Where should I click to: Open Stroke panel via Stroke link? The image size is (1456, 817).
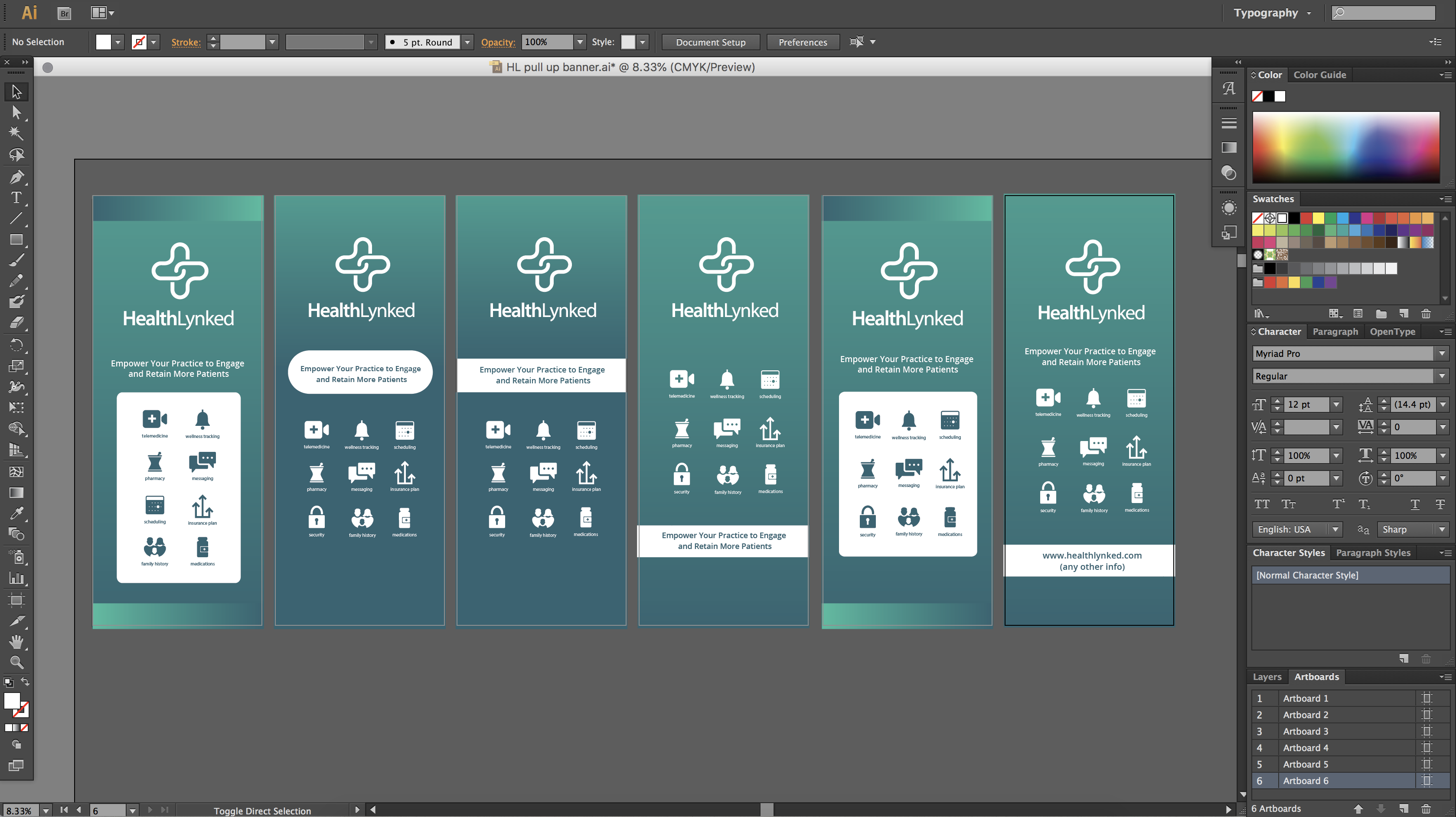[186, 42]
